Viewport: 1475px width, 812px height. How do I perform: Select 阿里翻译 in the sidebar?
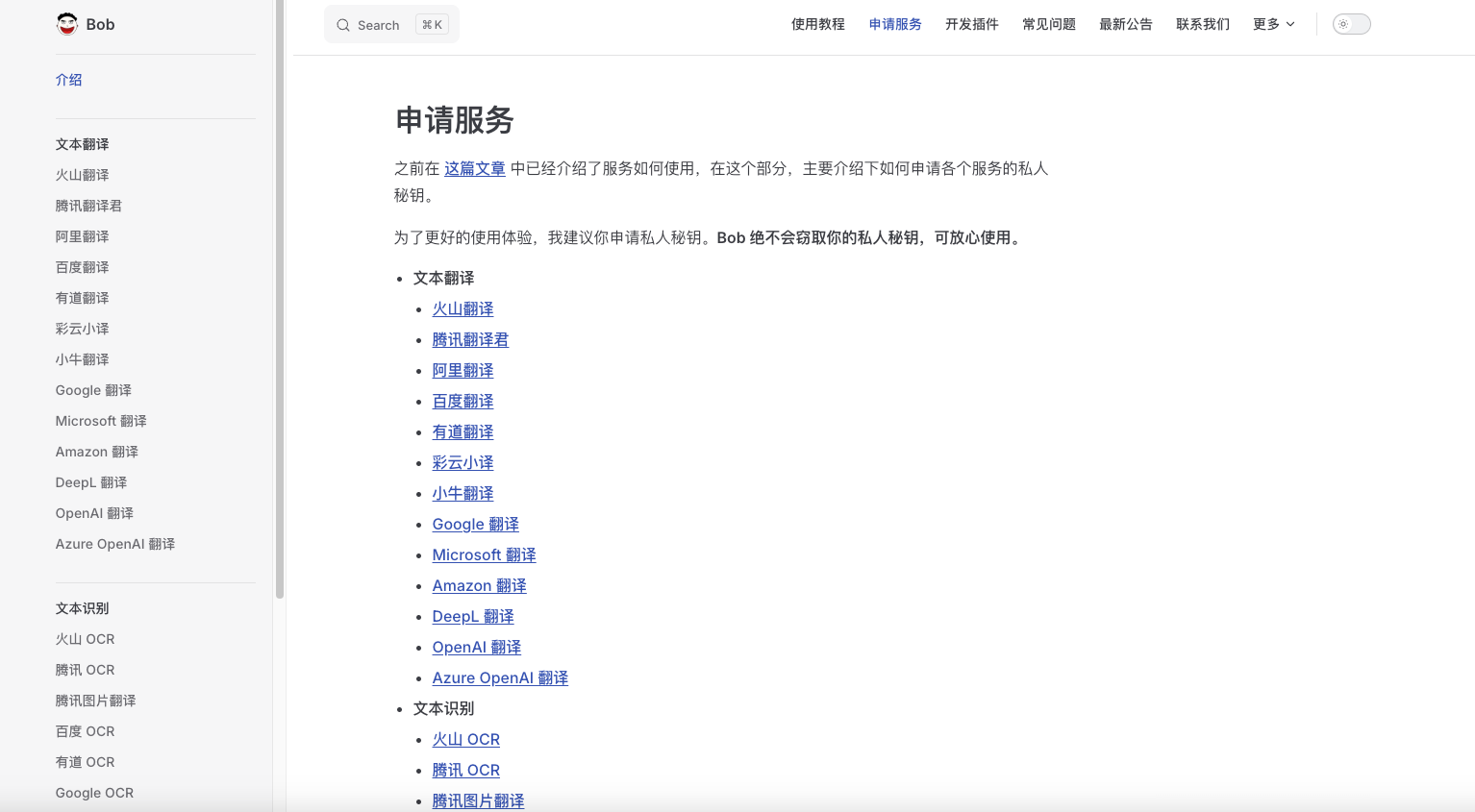tap(82, 236)
